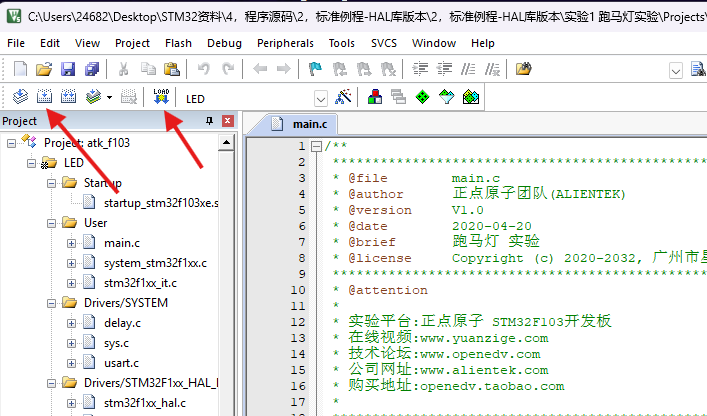The image size is (707, 416).
Task: Open the Tools menu
Action: [x=341, y=43]
